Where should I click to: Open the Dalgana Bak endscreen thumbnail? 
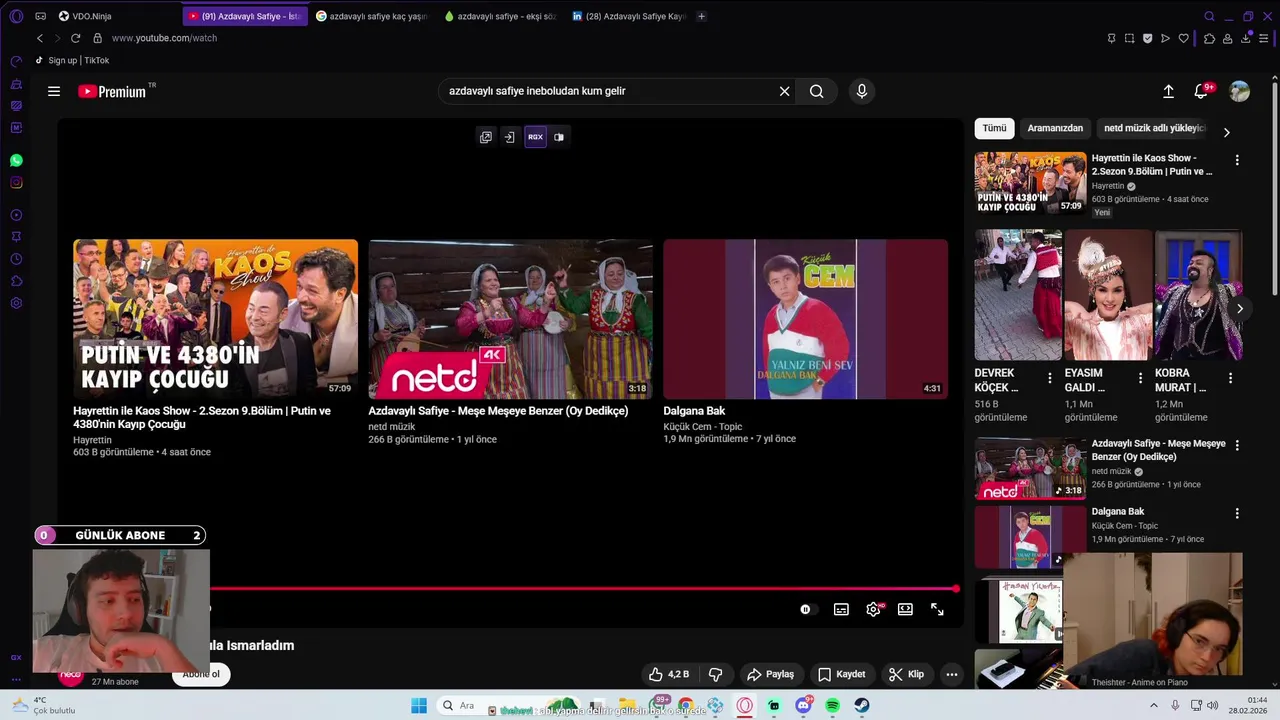point(805,319)
